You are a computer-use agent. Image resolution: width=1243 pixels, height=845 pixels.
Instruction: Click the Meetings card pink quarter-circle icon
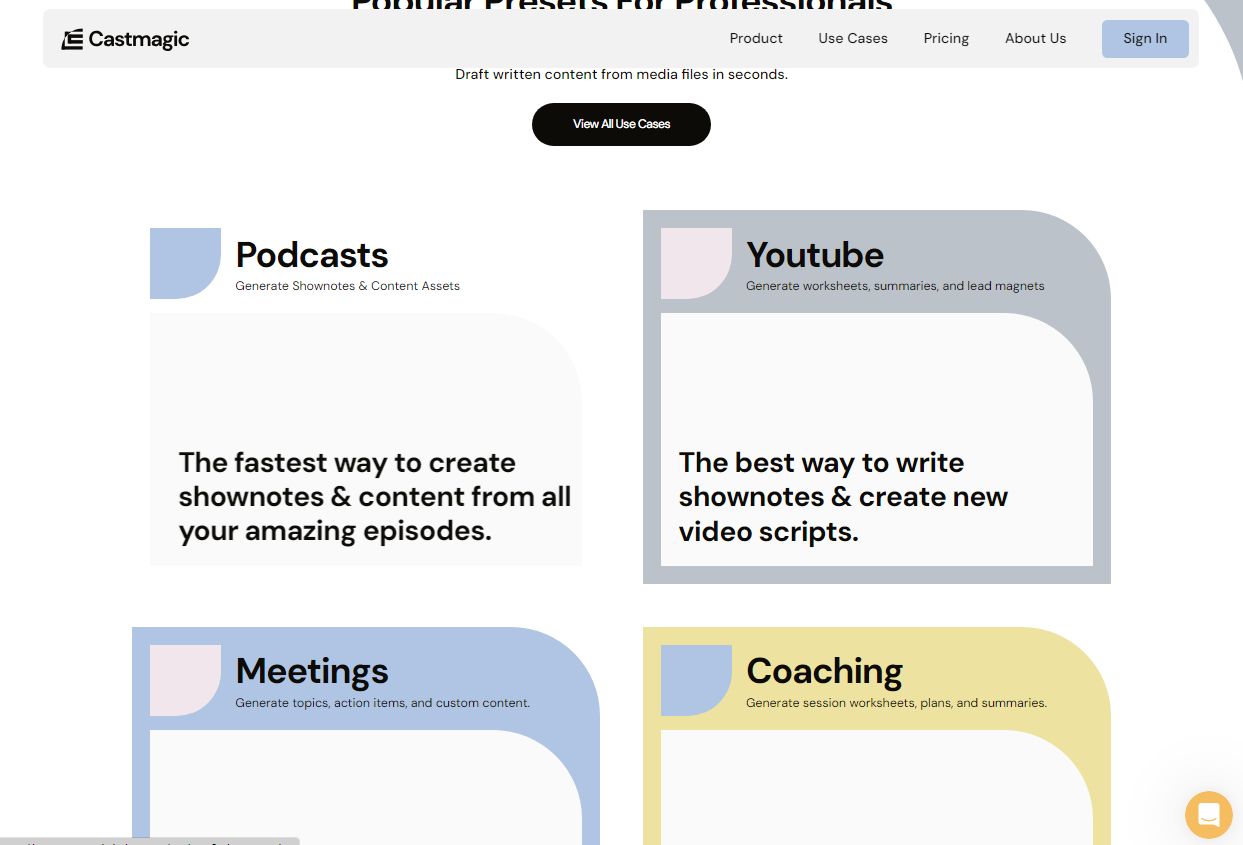pos(185,680)
